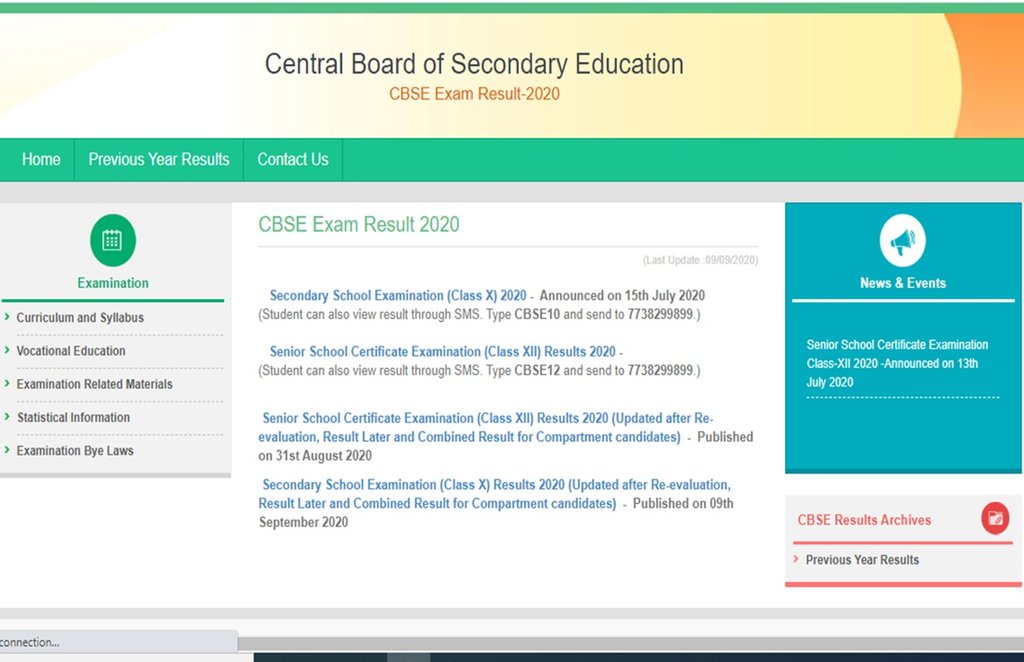Click the CBSE Exam Result 2020 heading

coord(359,225)
